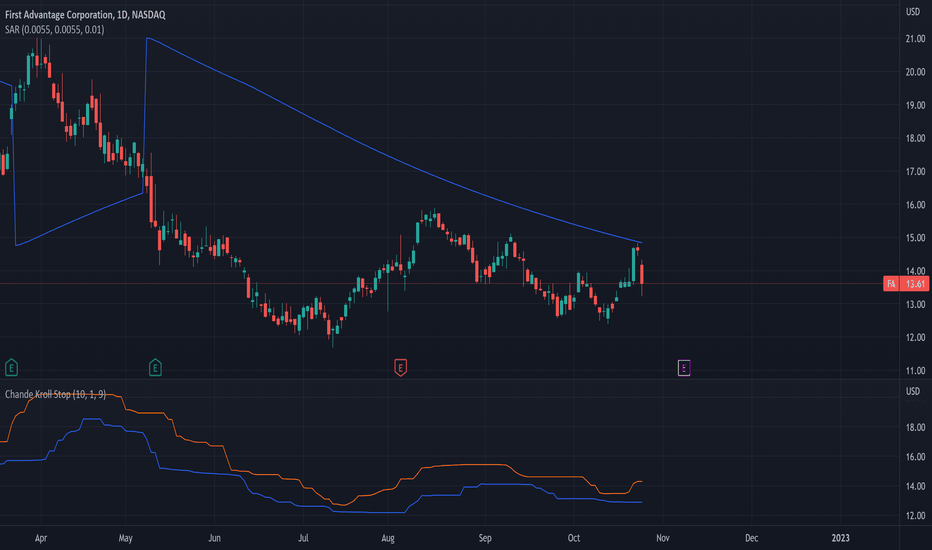Click the blue SAR line peak near May
Screen dimensions: 932x550
pos(147,39)
